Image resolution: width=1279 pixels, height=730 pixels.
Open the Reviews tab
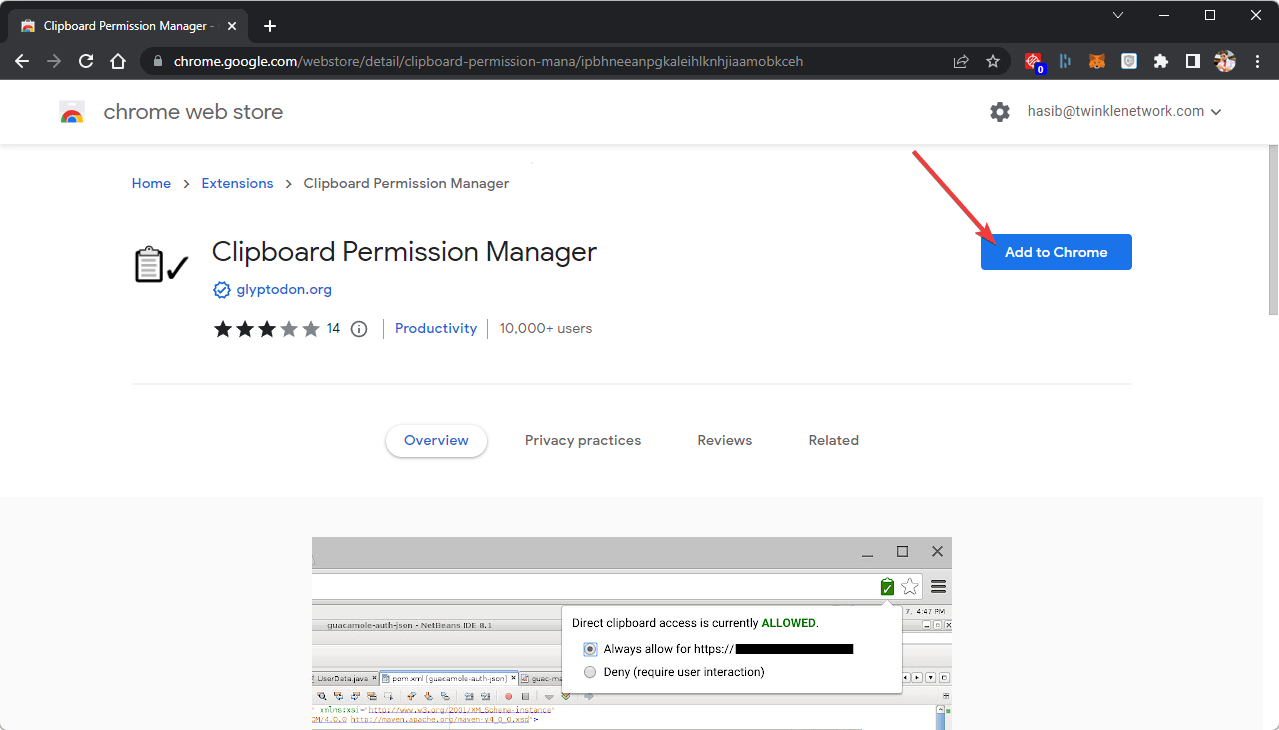pyautogui.click(x=725, y=440)
